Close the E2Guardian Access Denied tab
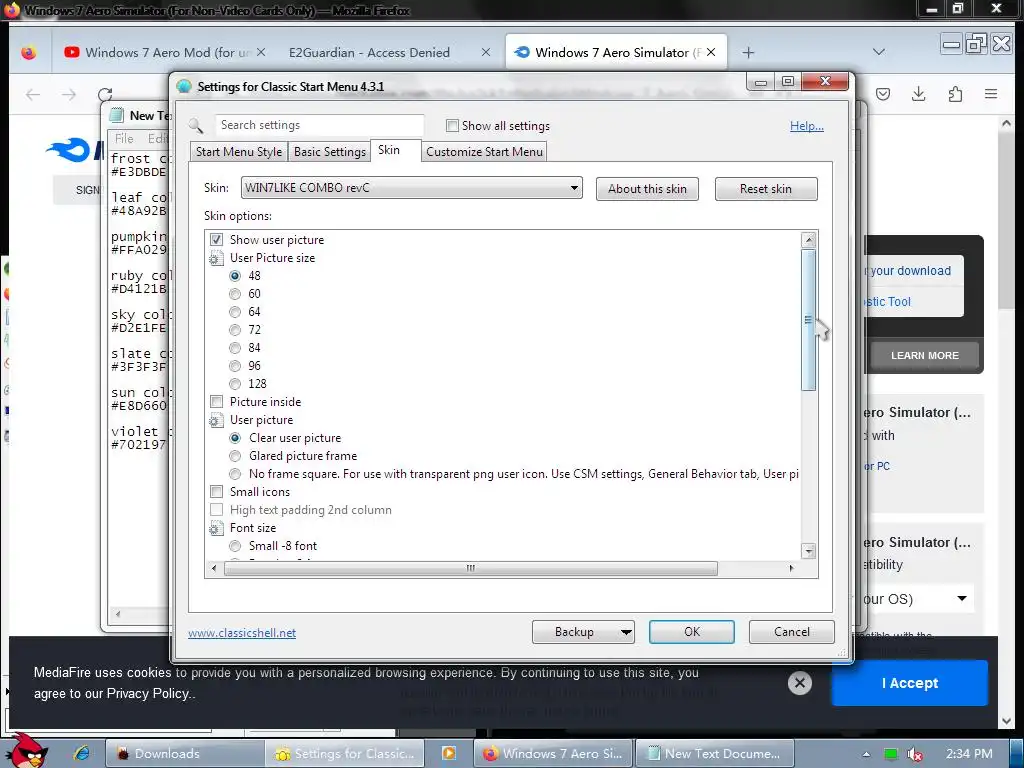Image resolution: width=1024 pixels, height=768 pixels. (486, 52)
